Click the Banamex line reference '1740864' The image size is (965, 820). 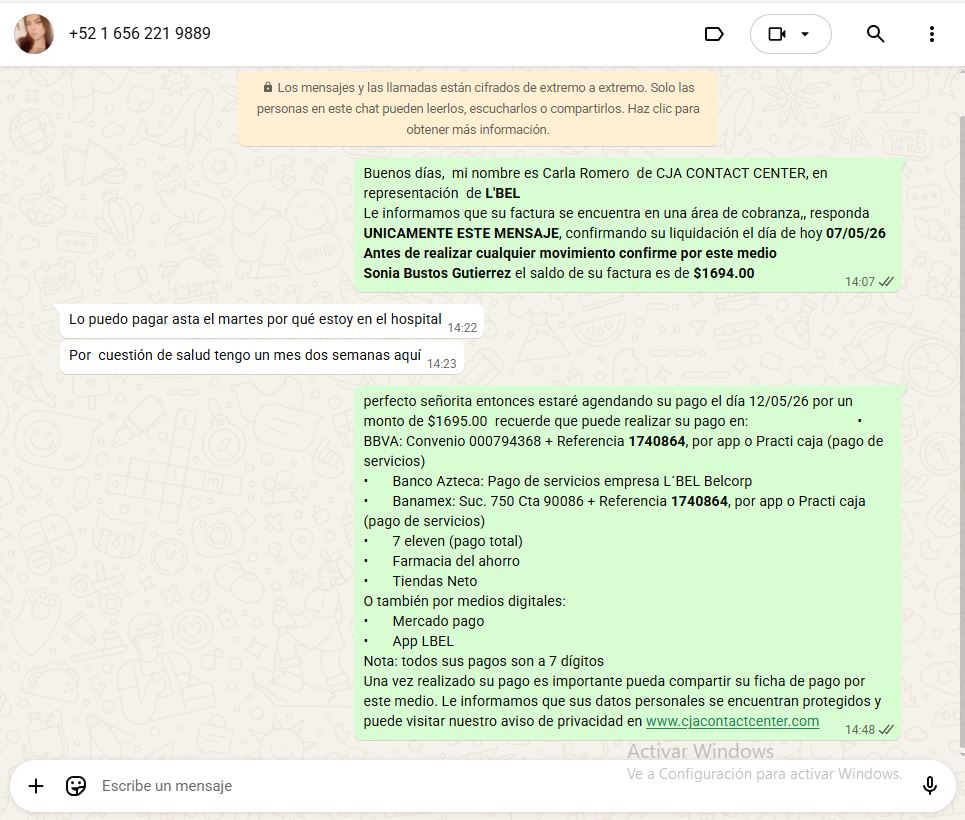click(x=699, y=501)
